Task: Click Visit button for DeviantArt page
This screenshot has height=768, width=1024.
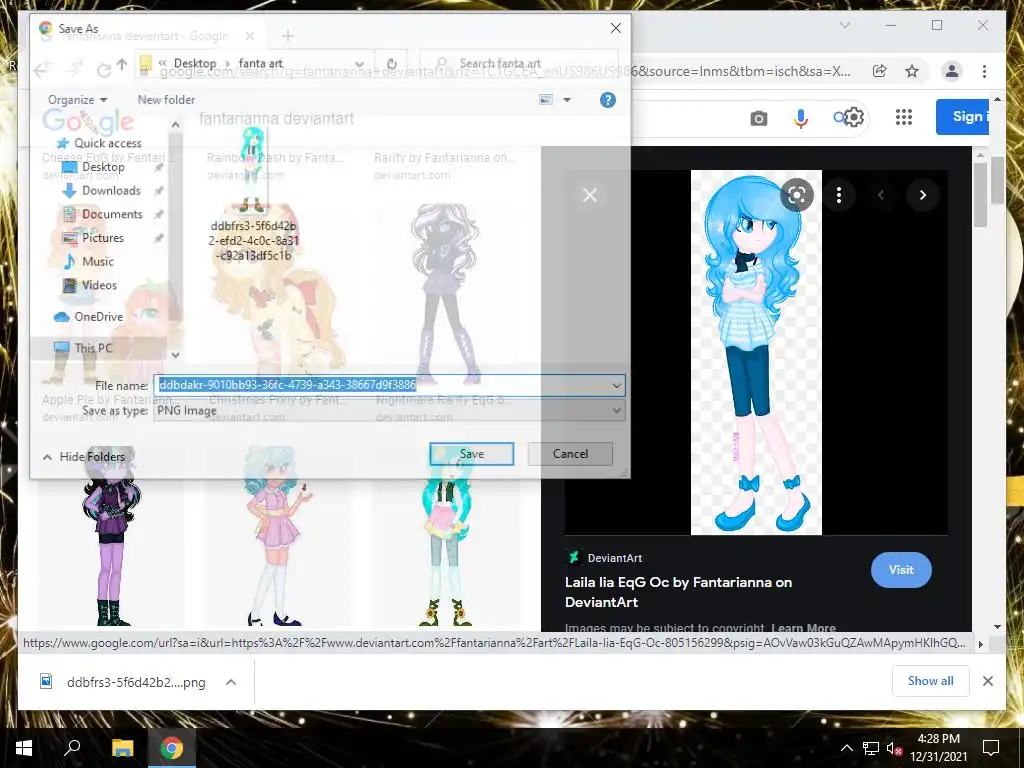Action: [x=901, y=570]
